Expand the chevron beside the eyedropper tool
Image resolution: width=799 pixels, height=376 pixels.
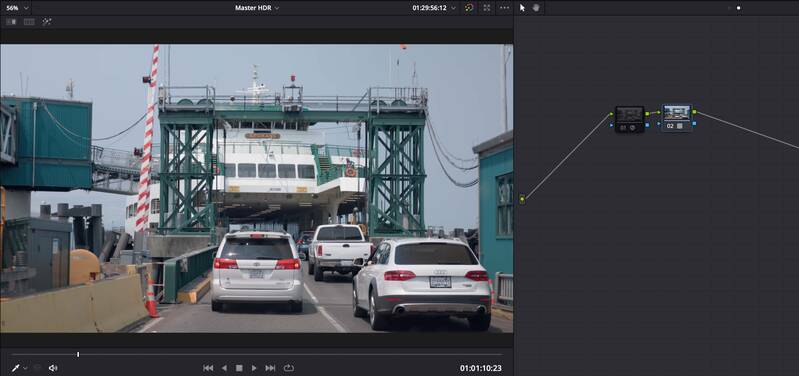tap(25, 368)
